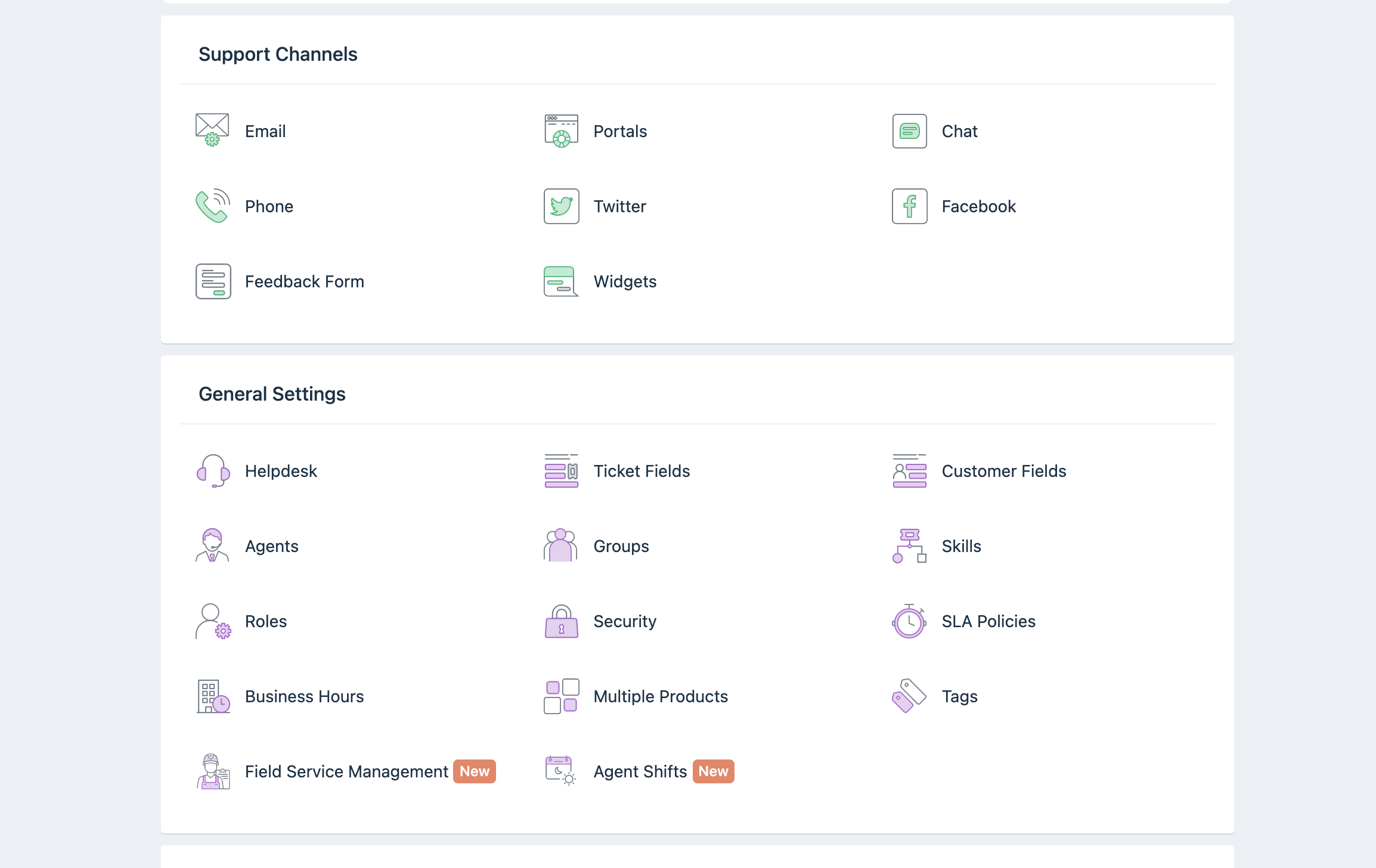
Task: Open Business Hours settings
Action: (304, 696)
